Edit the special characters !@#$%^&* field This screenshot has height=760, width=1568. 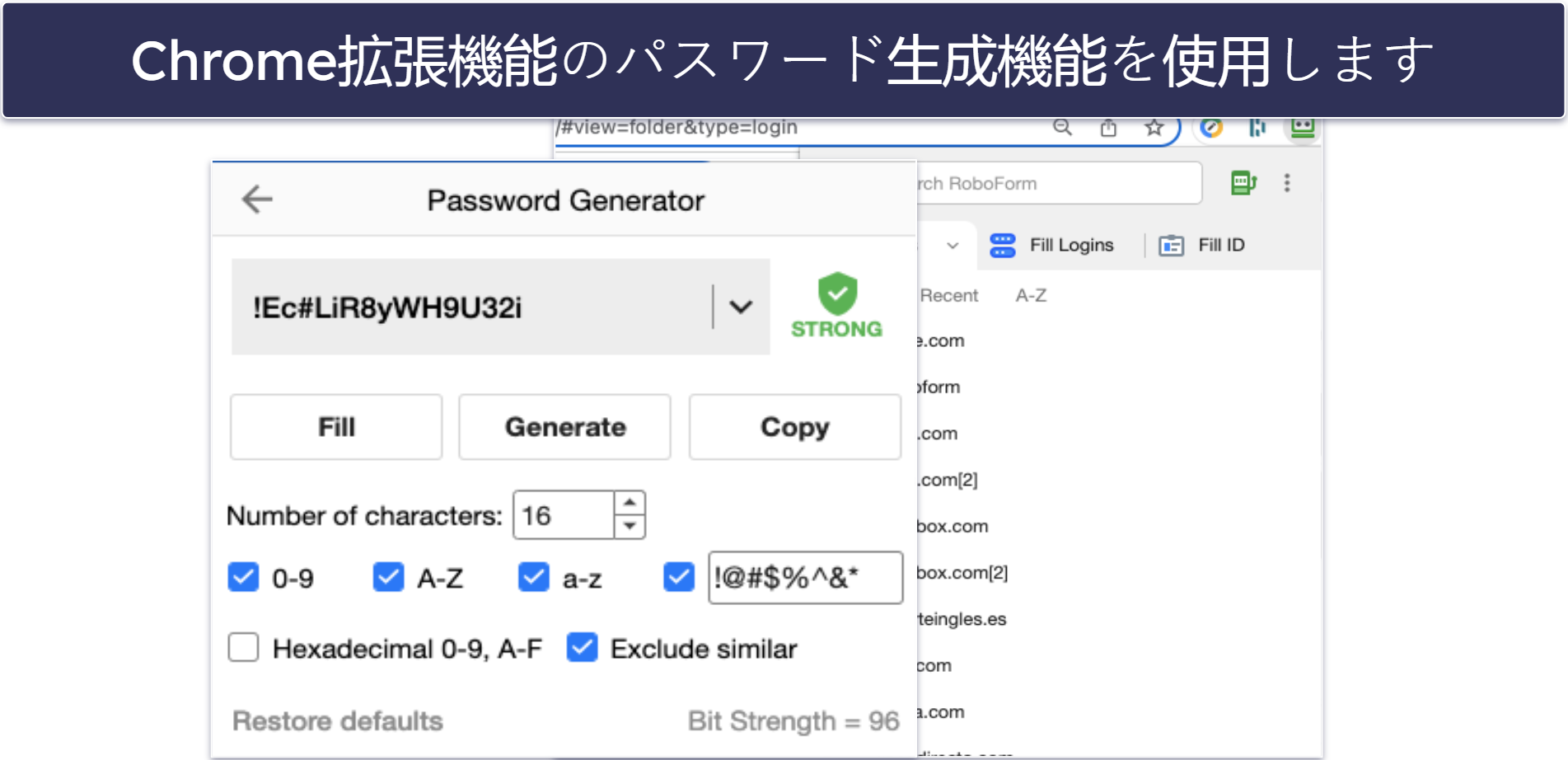coord(805,578)
